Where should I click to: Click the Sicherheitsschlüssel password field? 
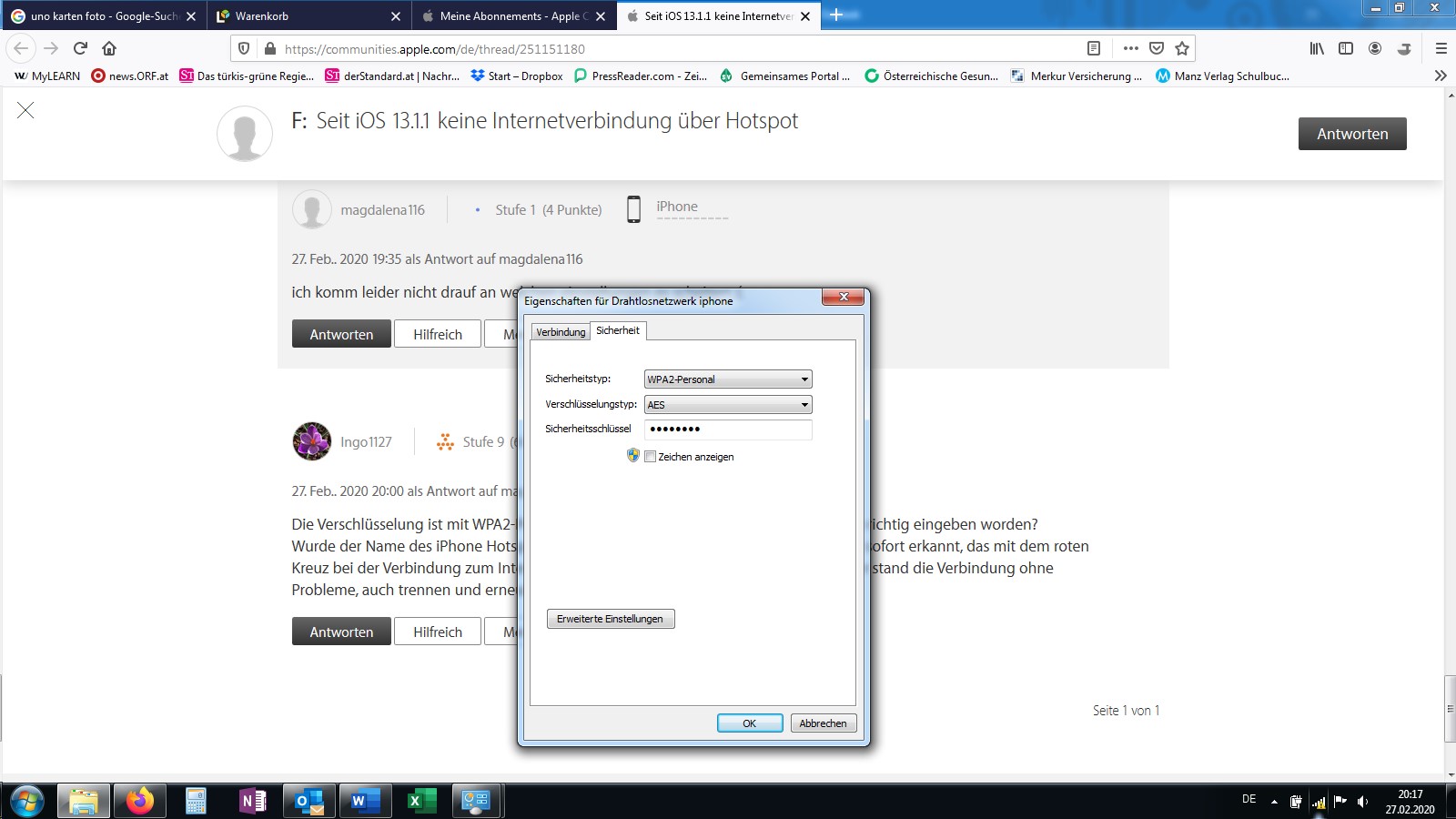click(x=728, y=430)
